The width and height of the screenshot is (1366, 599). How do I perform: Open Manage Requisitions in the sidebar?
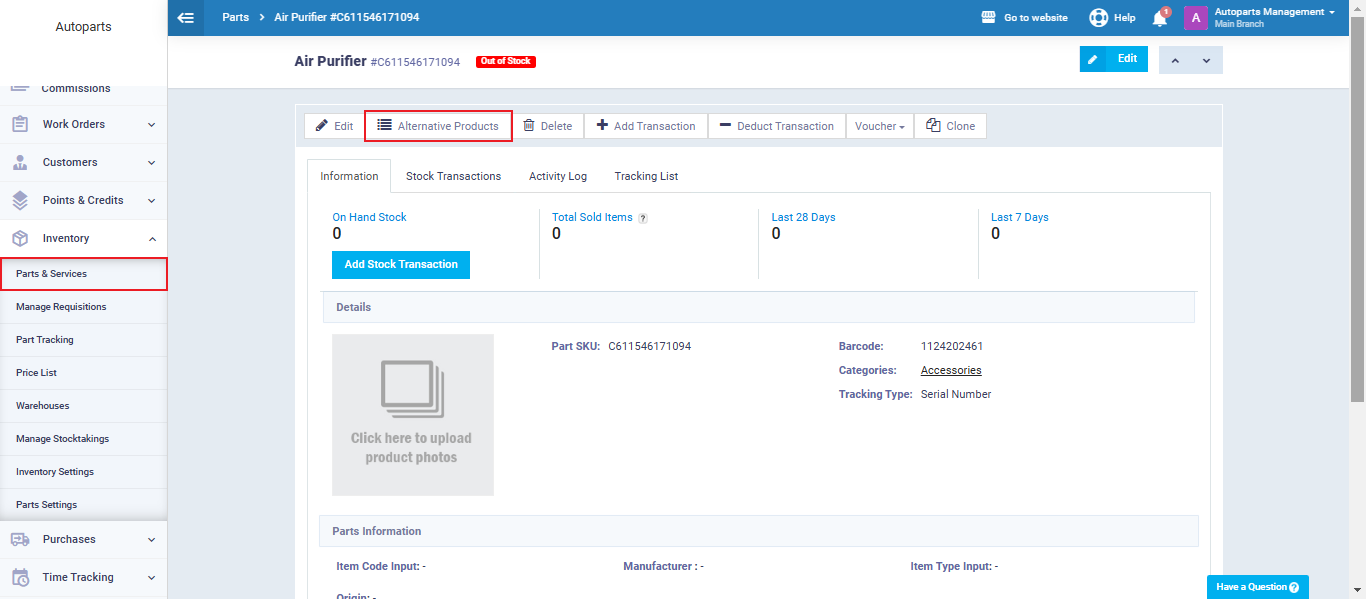pyautogui.click(x=83, y=307)
